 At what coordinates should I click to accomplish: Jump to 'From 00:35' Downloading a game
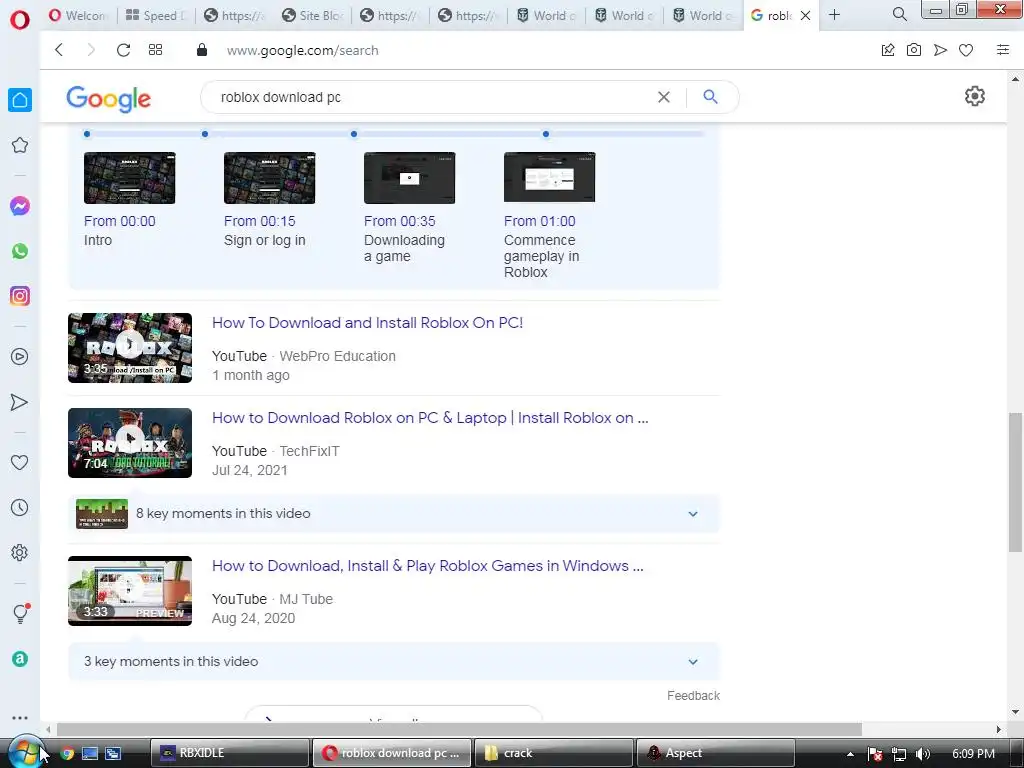tap(400, 221)
